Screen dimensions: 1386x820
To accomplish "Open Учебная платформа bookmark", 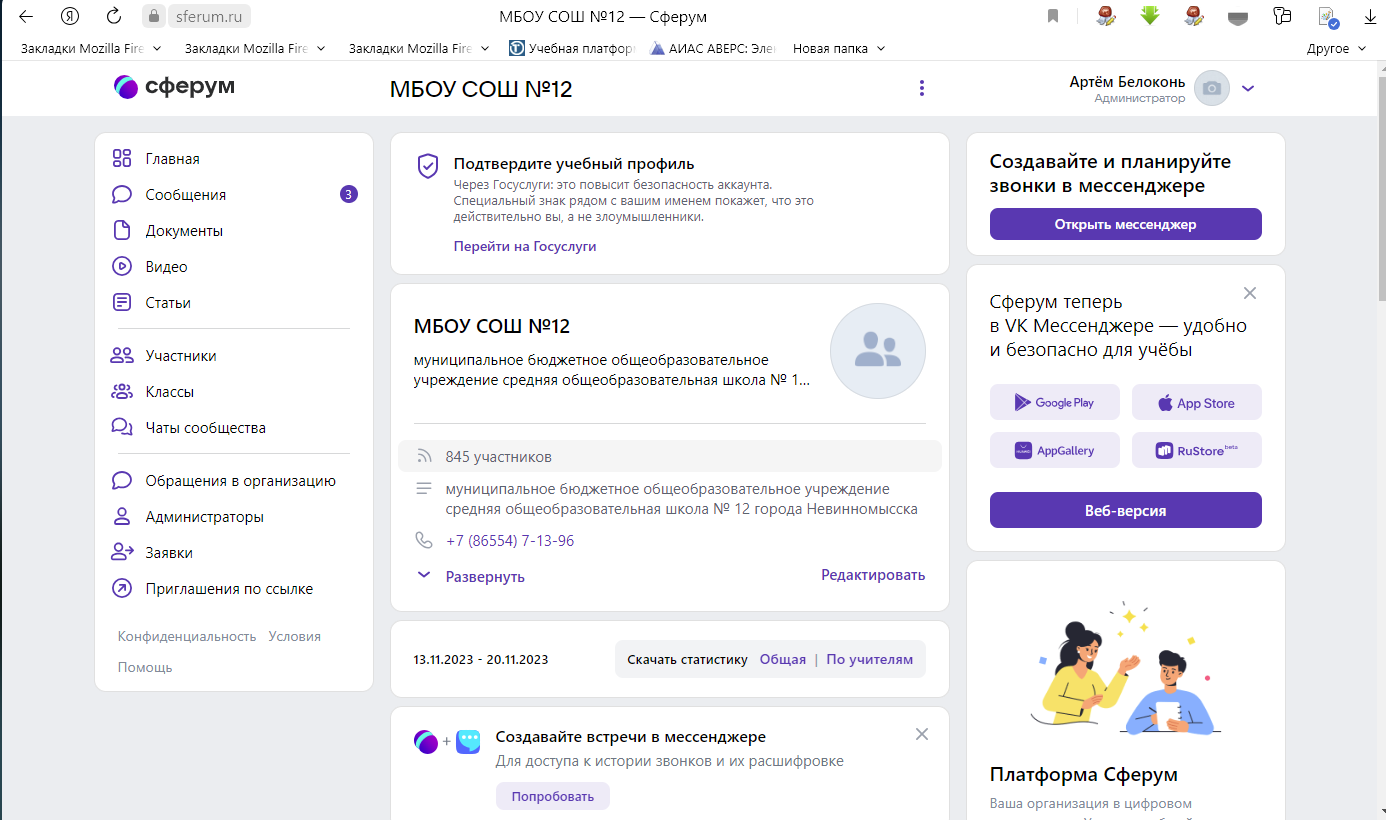I will pos(572,47).
